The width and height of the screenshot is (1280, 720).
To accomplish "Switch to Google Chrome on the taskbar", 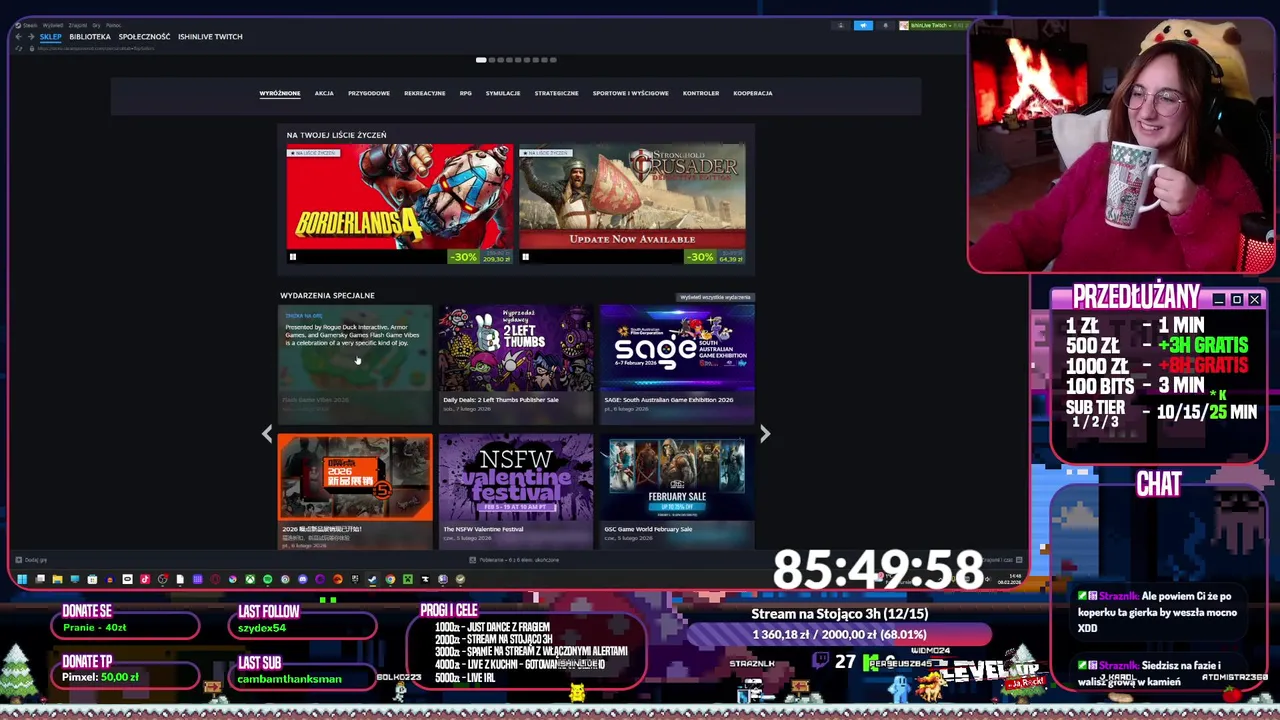I will coord(390,579).
